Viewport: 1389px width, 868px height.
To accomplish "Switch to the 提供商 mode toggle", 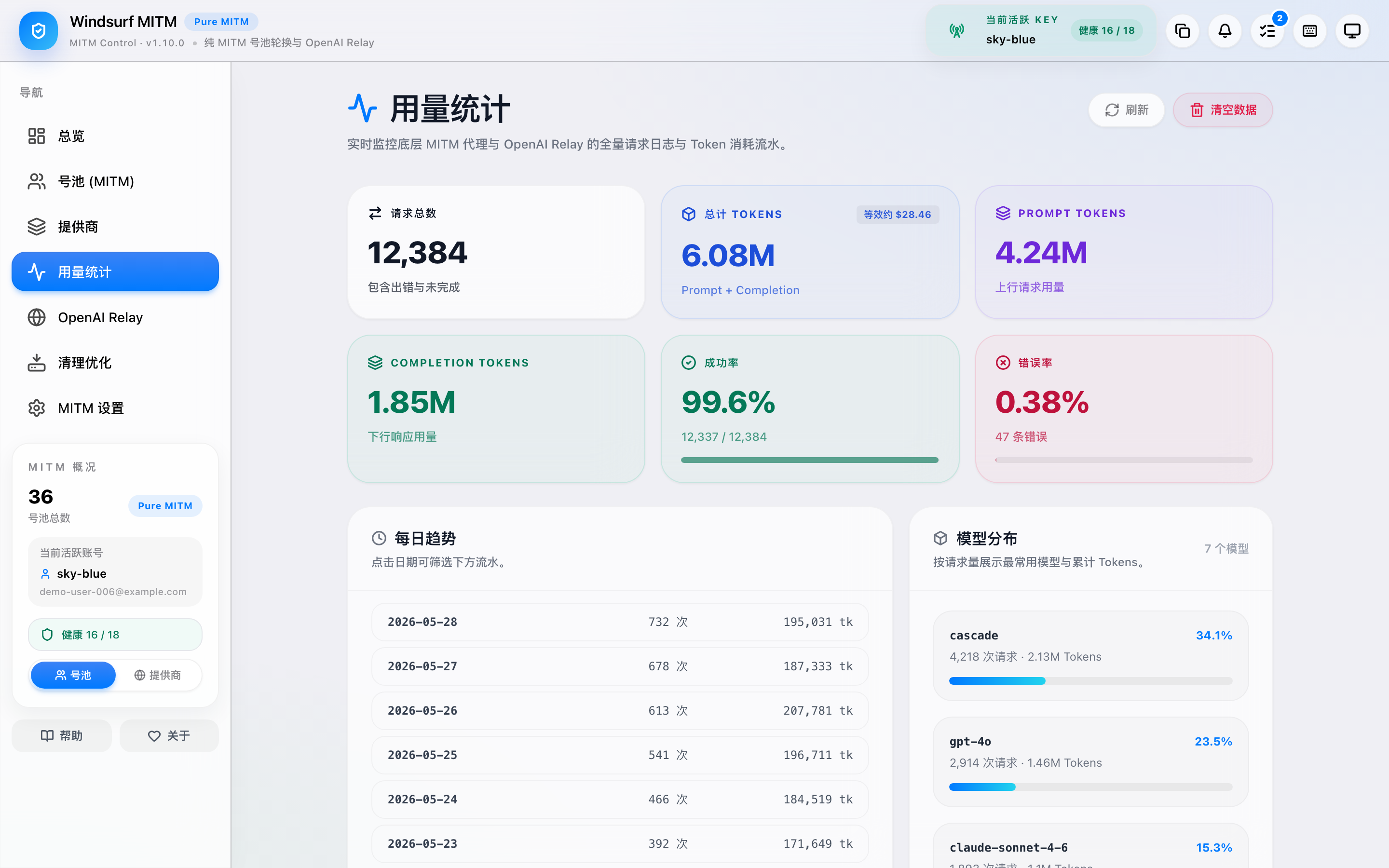I will click(x=157, y=675).
